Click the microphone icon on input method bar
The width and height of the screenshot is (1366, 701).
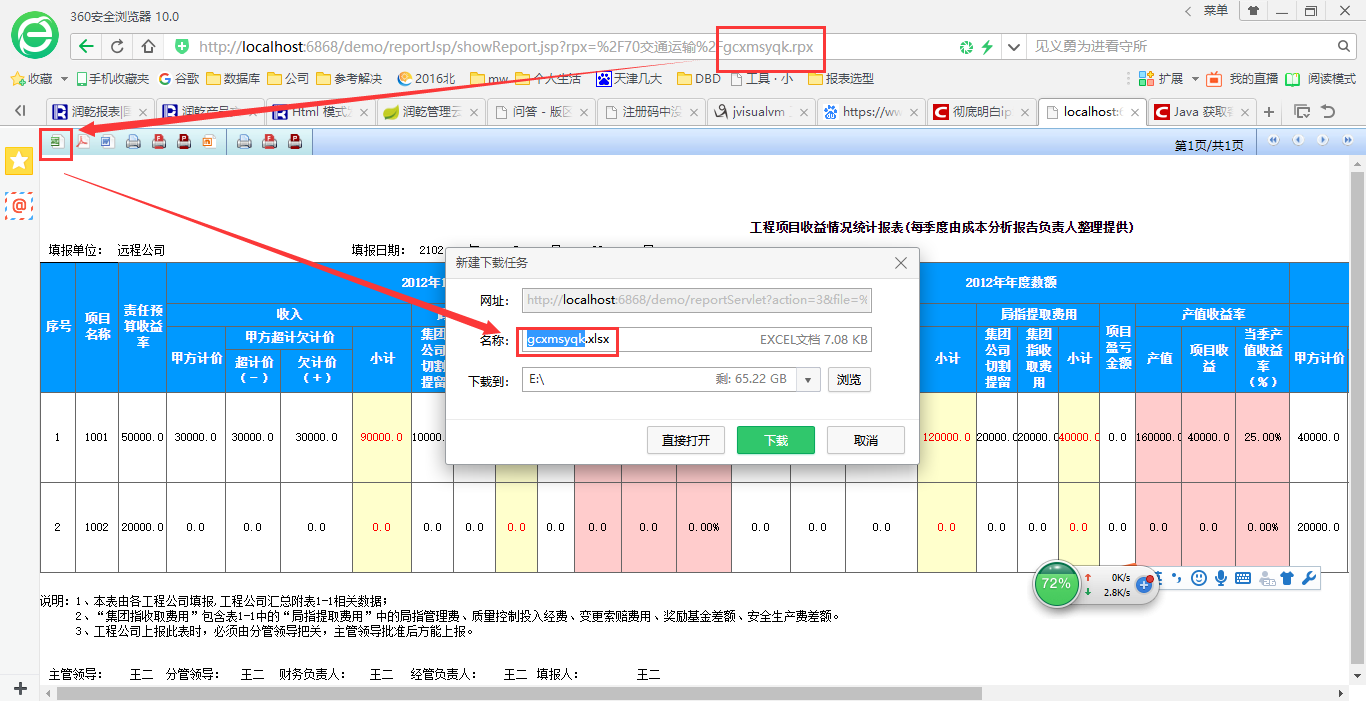pyautogui.click(x=1221, y=578)
